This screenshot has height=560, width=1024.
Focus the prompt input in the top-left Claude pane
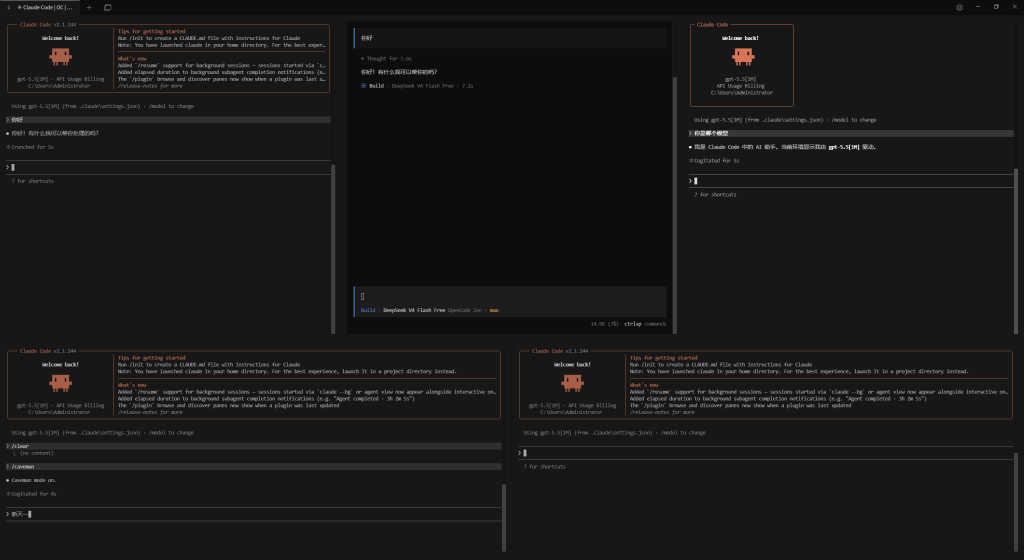(168, 168)
